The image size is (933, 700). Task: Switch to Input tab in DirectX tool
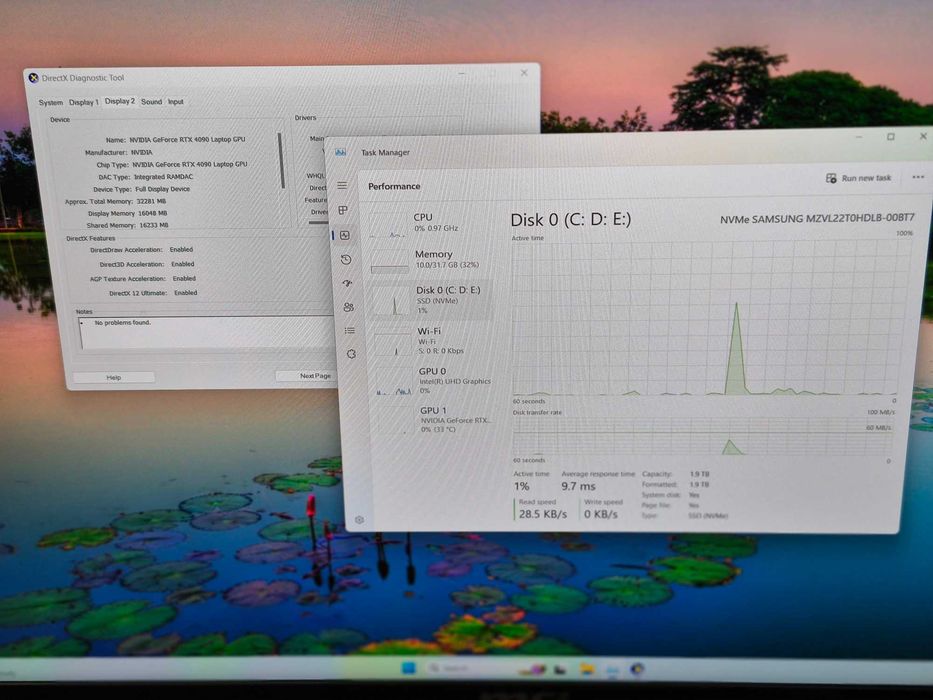(x=176, y=102)
